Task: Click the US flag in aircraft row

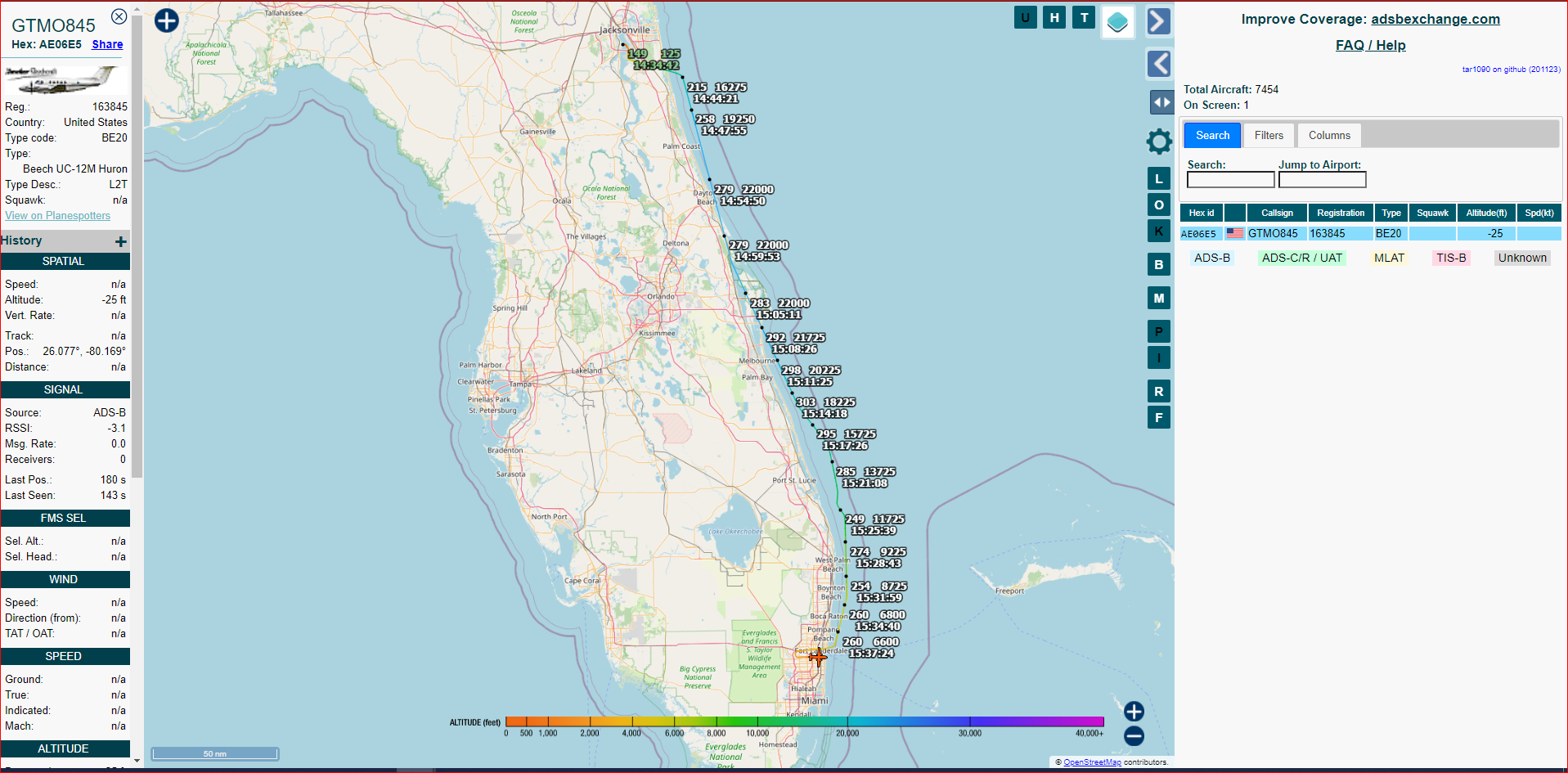Action: click(1234, 233)
